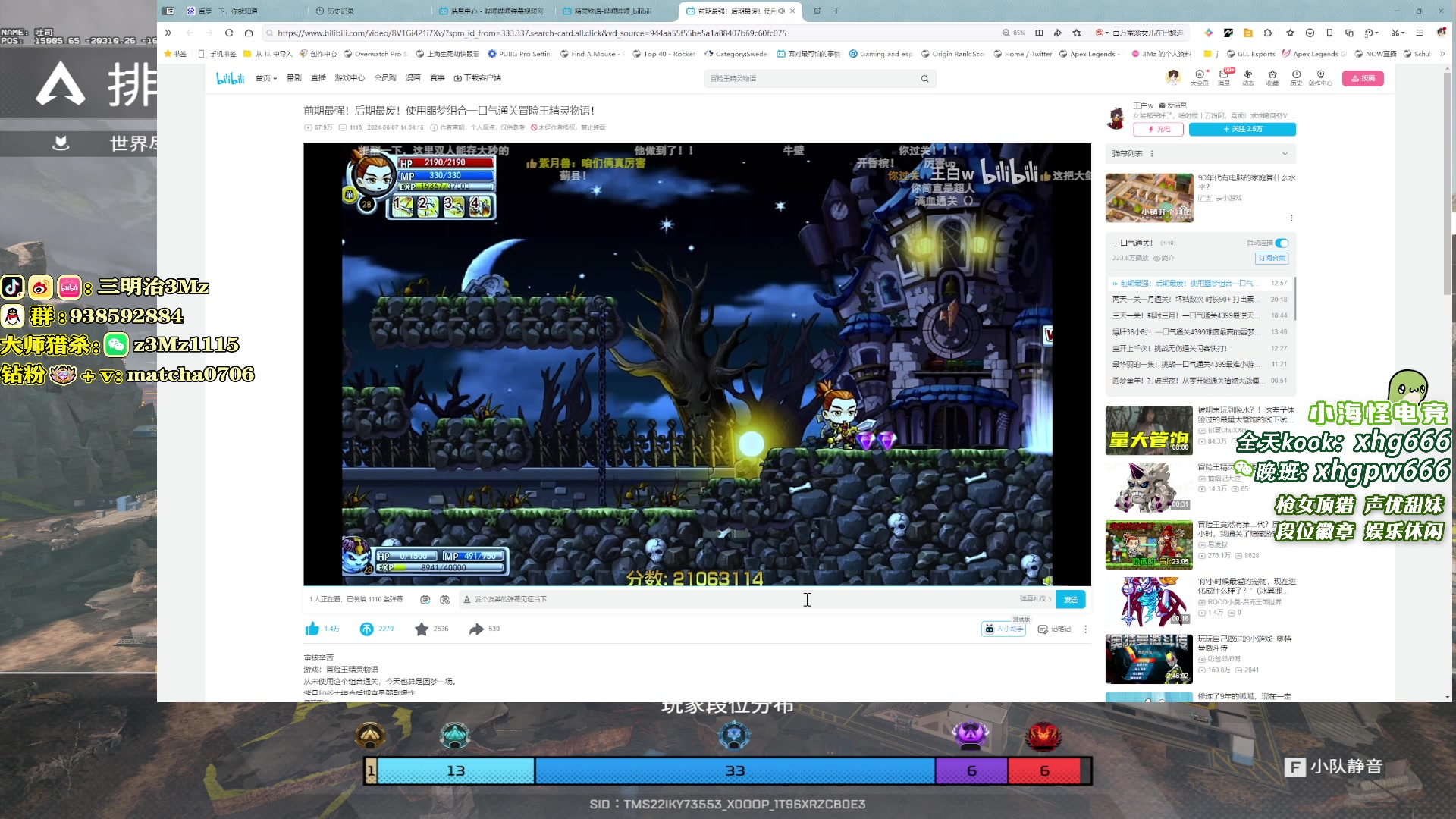Open ad card three-dot menu

(x=1291, y=218)
